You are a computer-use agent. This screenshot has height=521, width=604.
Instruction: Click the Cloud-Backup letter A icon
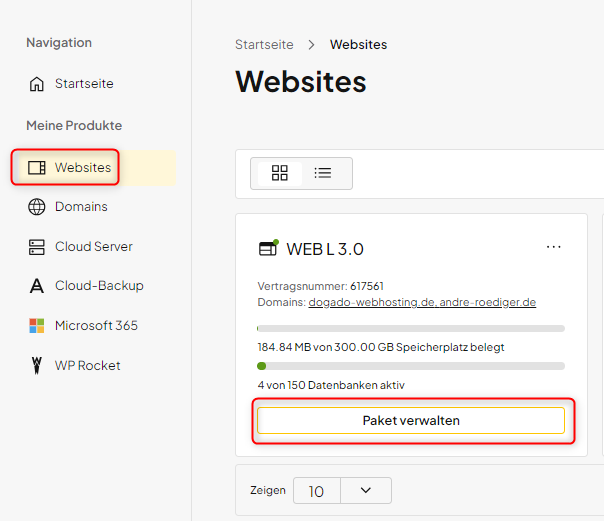point(37,286)
